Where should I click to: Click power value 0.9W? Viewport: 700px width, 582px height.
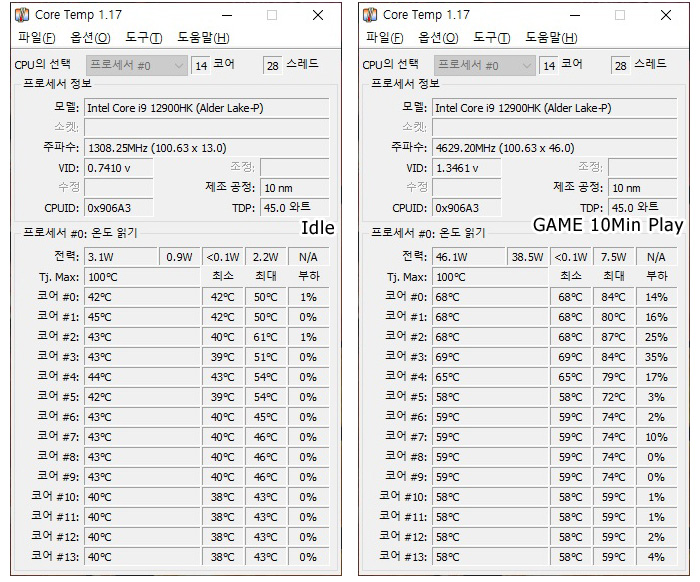coord(179,257)
